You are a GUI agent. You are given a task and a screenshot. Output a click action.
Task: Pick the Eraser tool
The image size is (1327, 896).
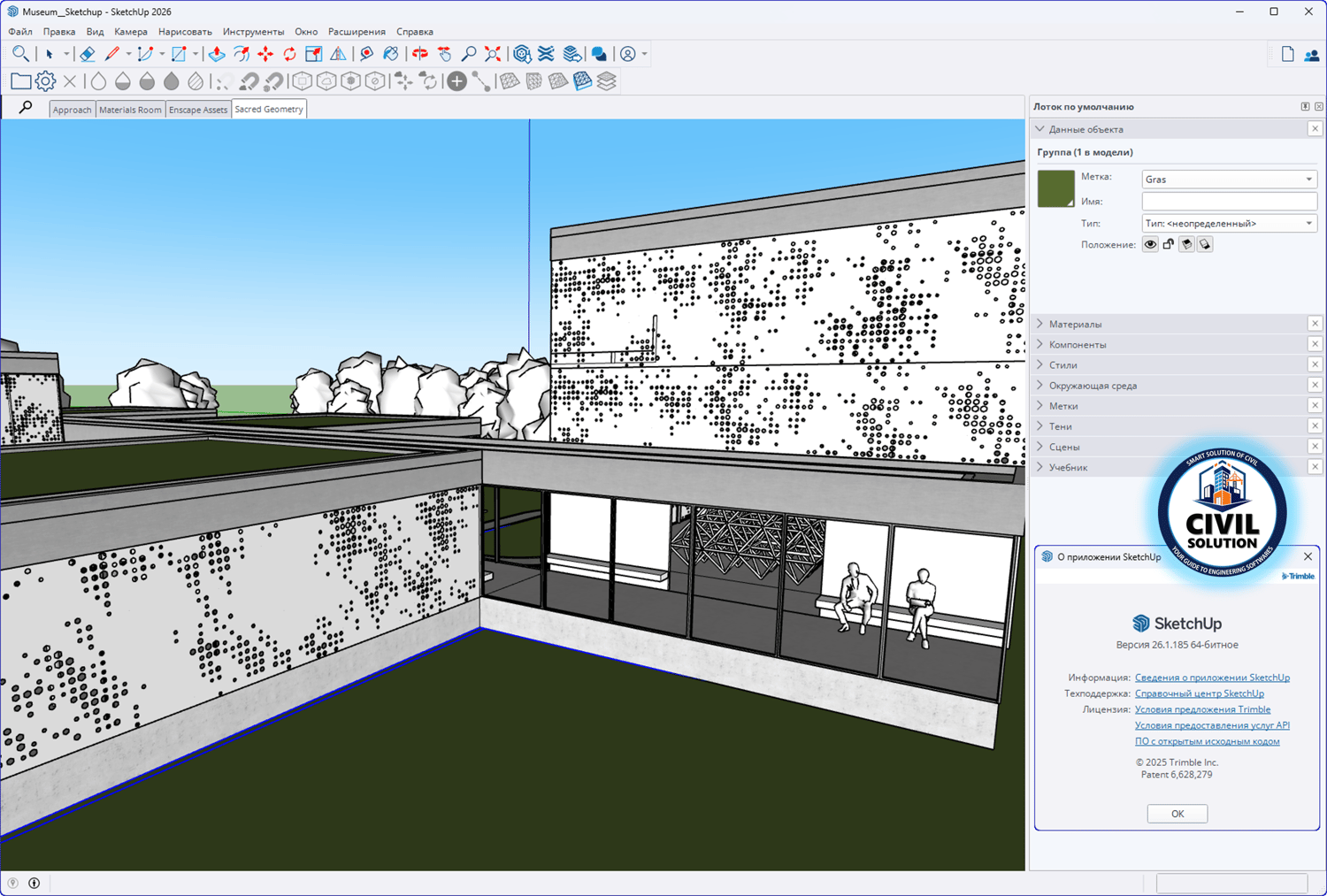tap(87, 54)
